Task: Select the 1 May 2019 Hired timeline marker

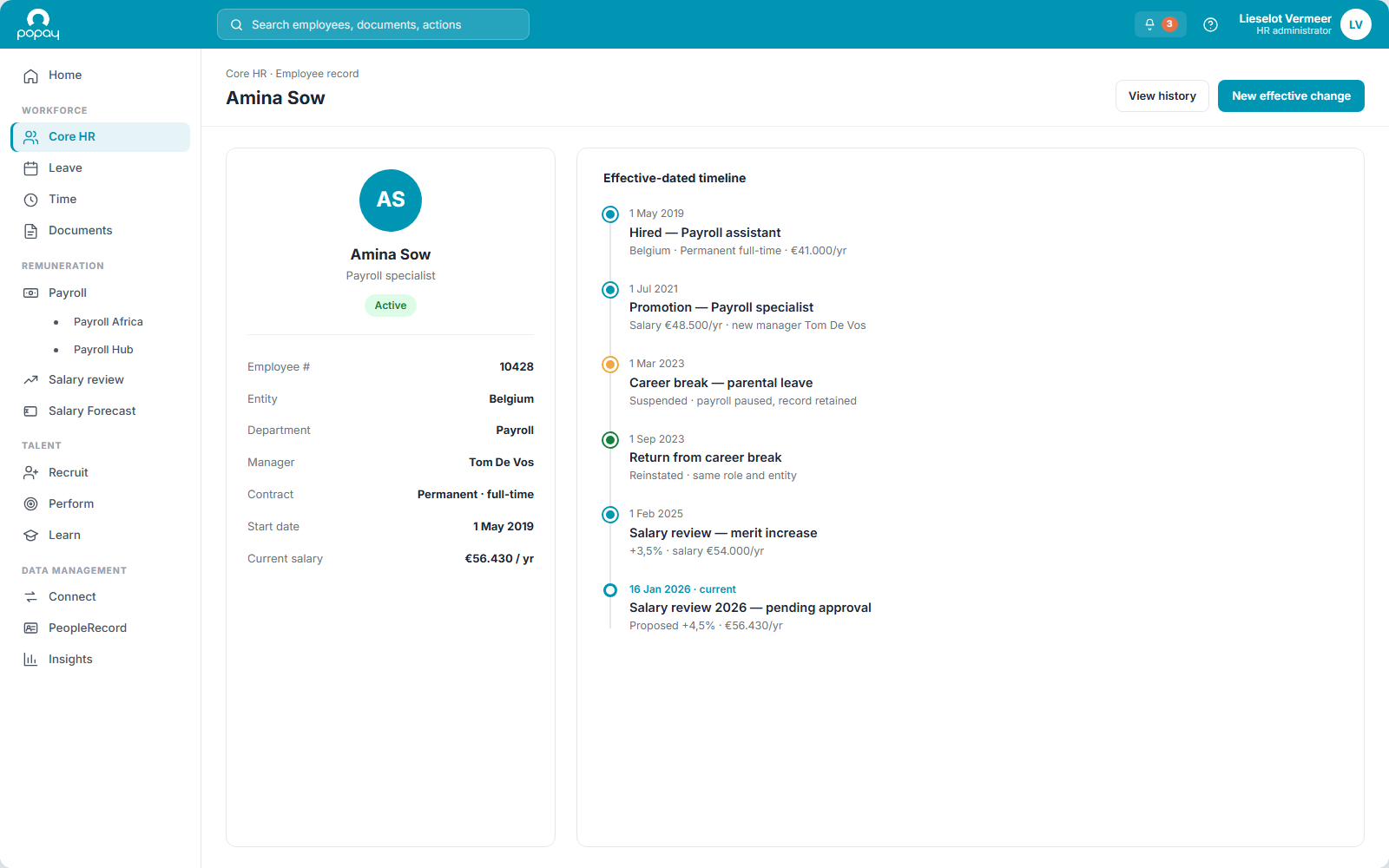Action: [610, 214]
